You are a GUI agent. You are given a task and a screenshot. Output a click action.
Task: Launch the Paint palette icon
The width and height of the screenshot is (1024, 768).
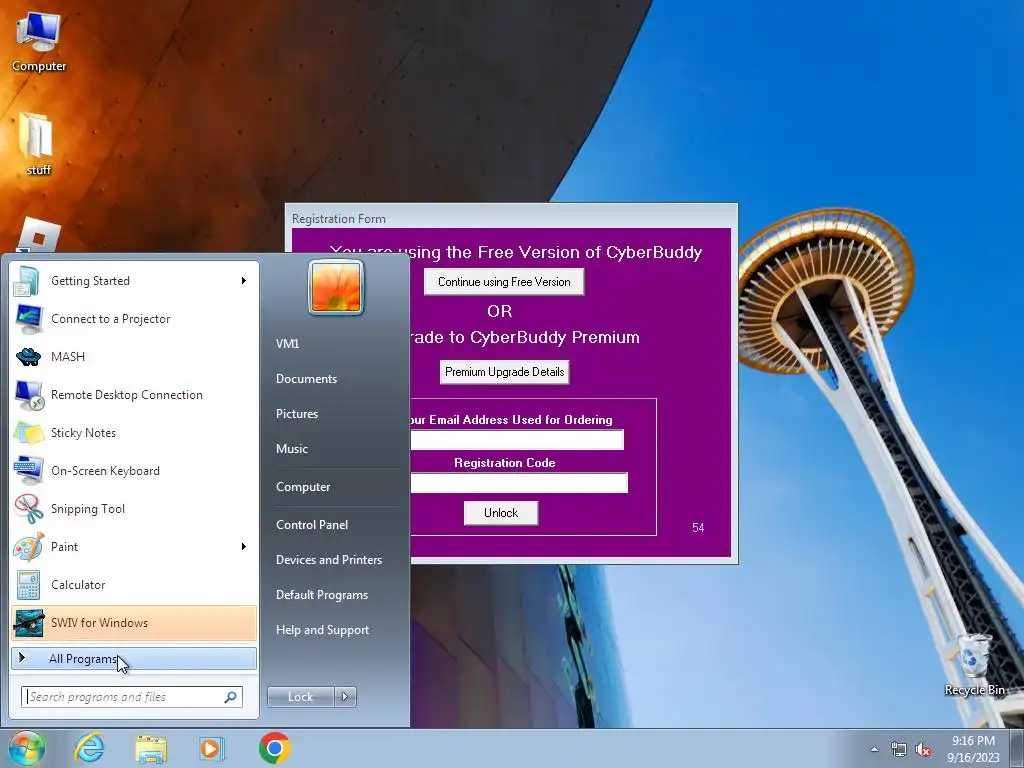[29, 547]
